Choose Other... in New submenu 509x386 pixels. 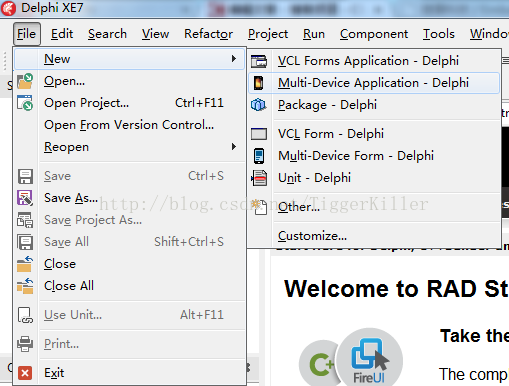click(x=374, y=207)
